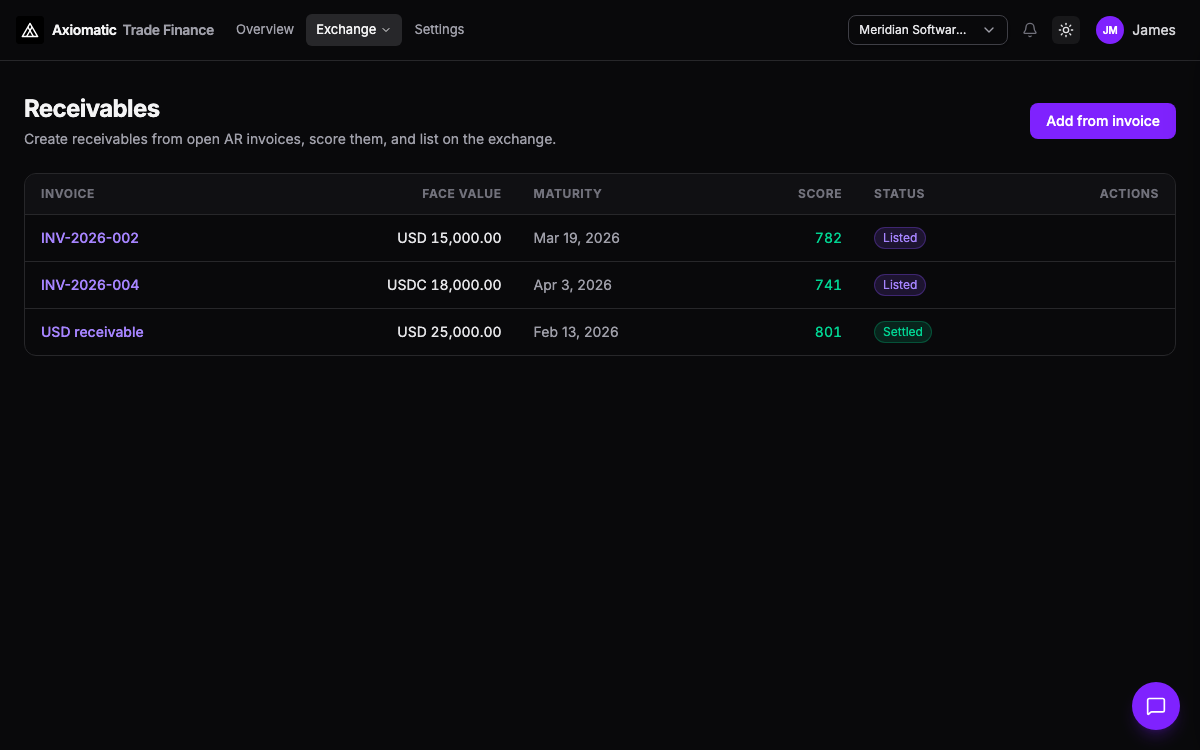Screen dimensions: 1200x750
Task: Open the Settings nav item
Action: click(x=439, y=30)
